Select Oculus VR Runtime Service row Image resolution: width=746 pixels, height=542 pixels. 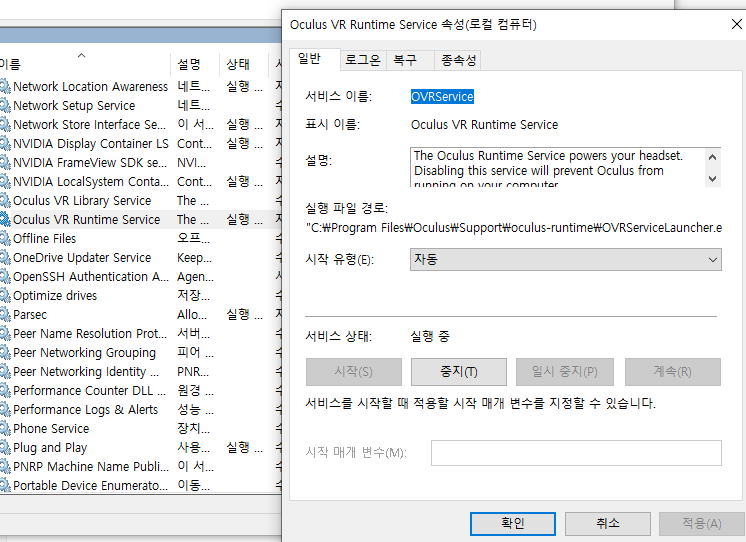[x=141, y=219]
